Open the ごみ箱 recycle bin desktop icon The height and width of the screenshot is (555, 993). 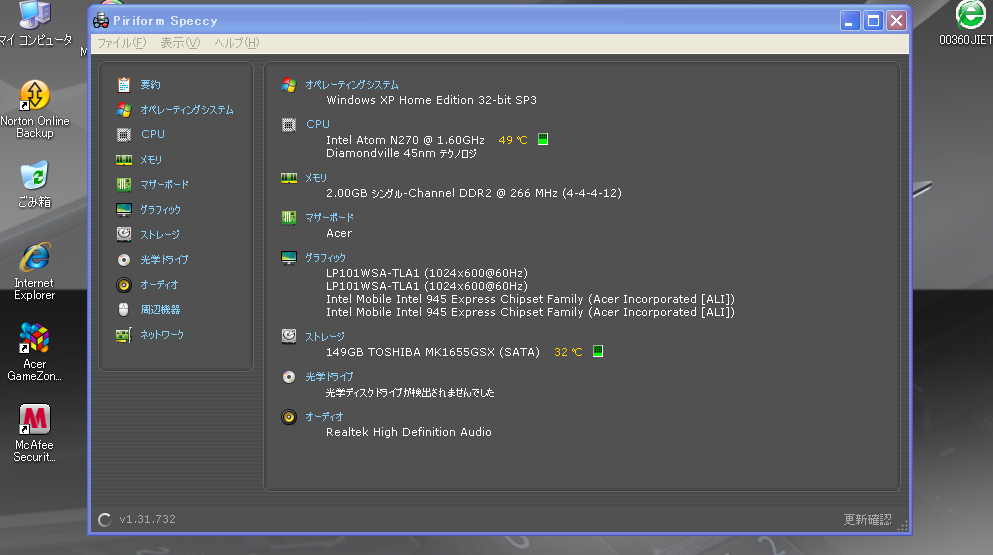point(35,184)
